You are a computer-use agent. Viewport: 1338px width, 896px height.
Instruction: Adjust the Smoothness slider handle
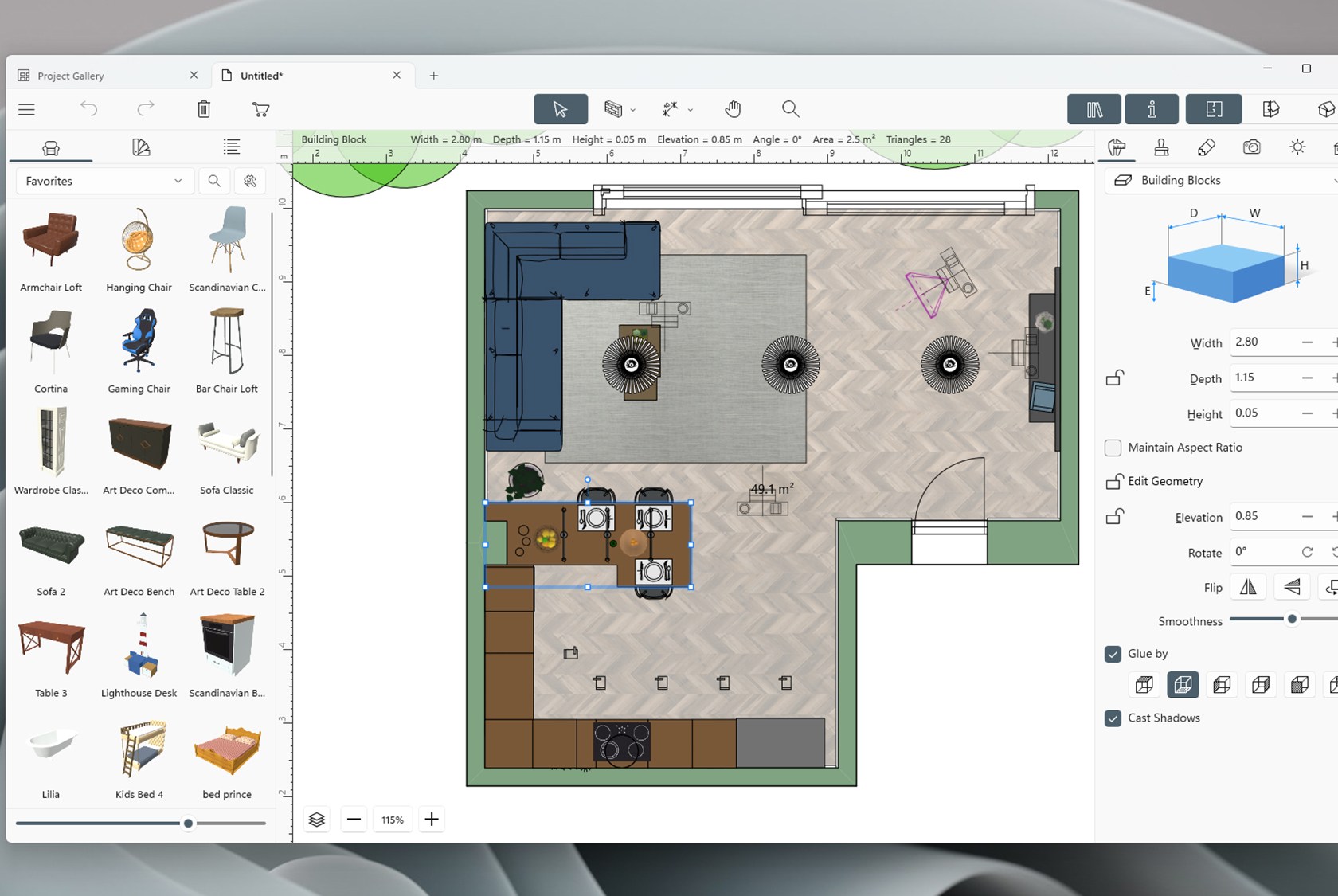point(1292,619)
